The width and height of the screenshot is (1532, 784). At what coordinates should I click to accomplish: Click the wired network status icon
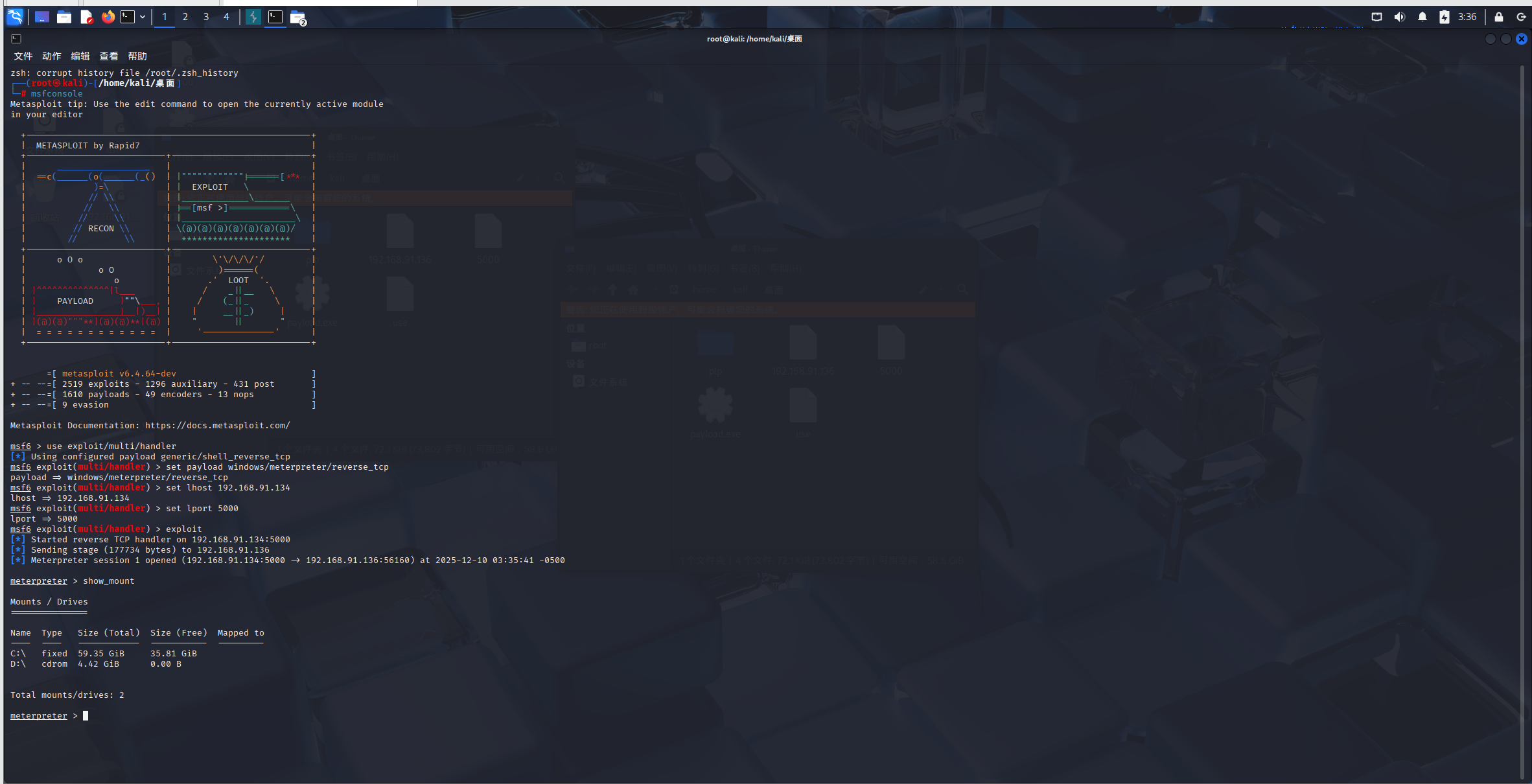tap(1377, 17)
